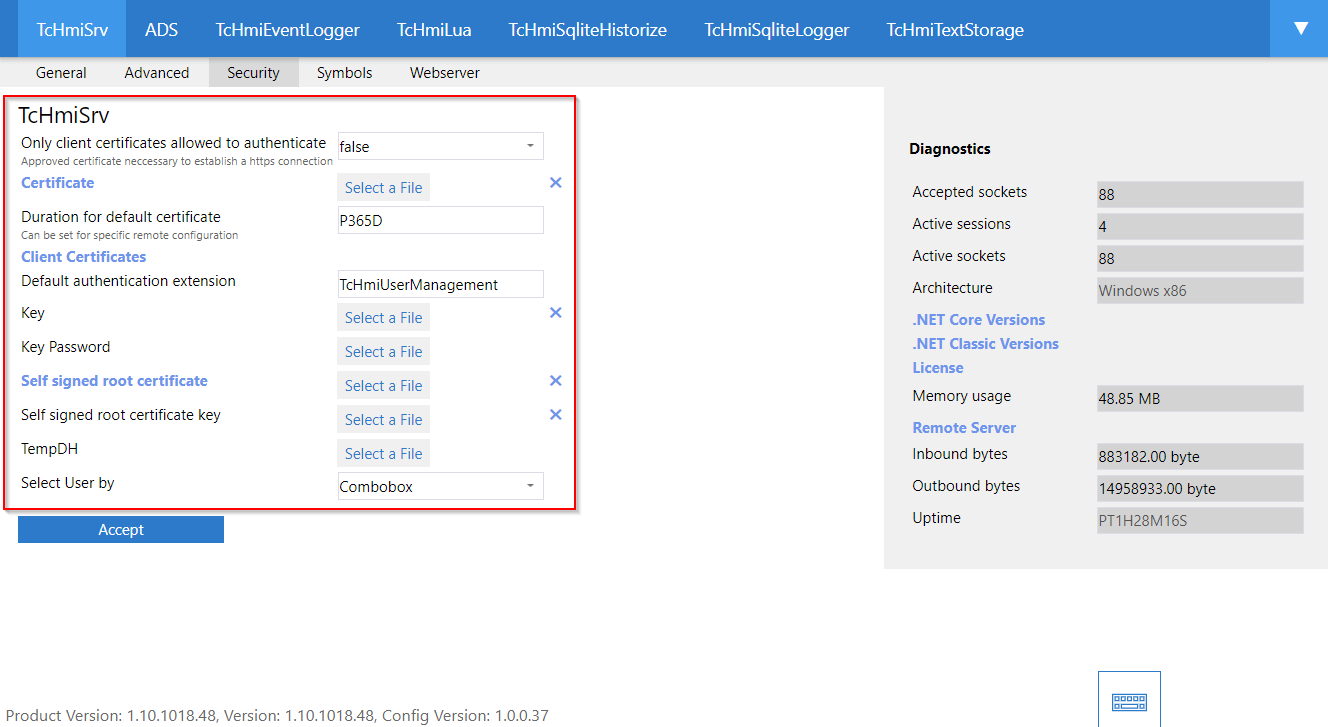Pick a file for Self signed root certificate
1328x727 pixels.
(x=384, y=386)
